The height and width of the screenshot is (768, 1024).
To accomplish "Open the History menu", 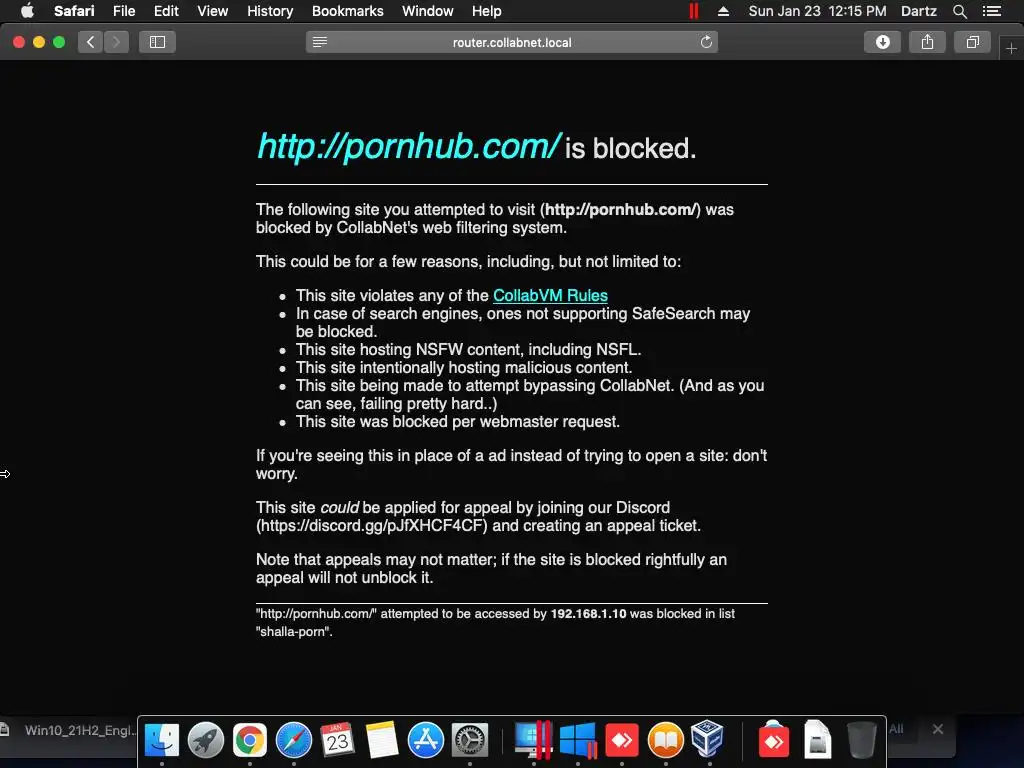I will pyautogui.click(x=270, y=11).
